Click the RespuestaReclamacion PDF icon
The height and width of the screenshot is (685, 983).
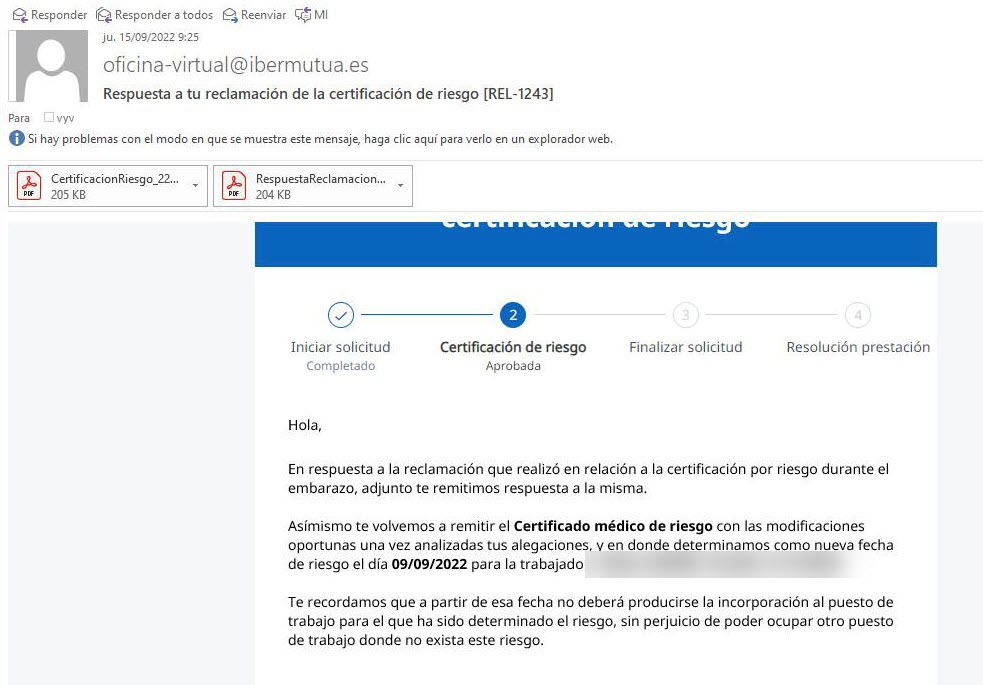[235, 186]
